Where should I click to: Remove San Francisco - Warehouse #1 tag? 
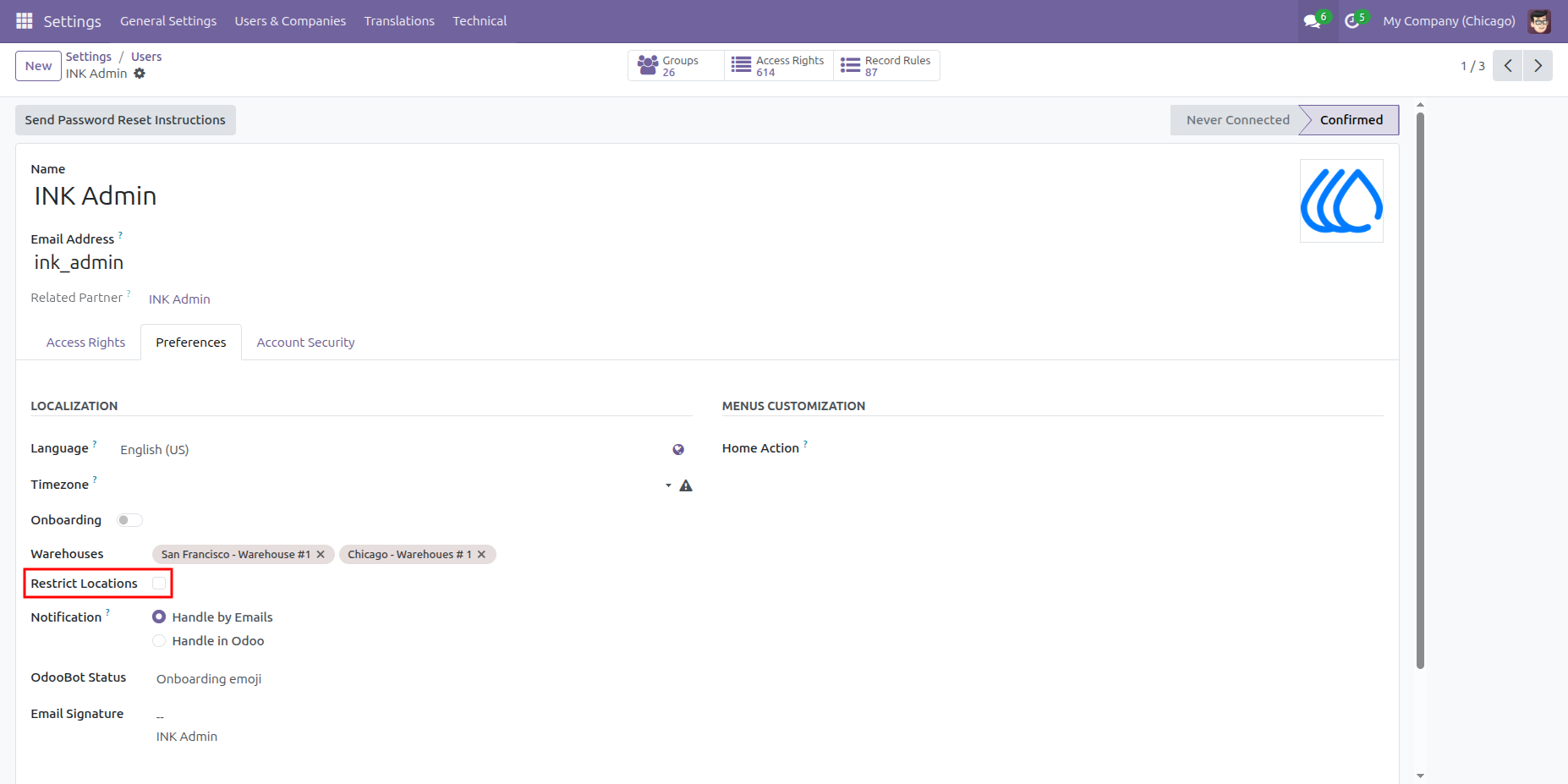(321, 555)
